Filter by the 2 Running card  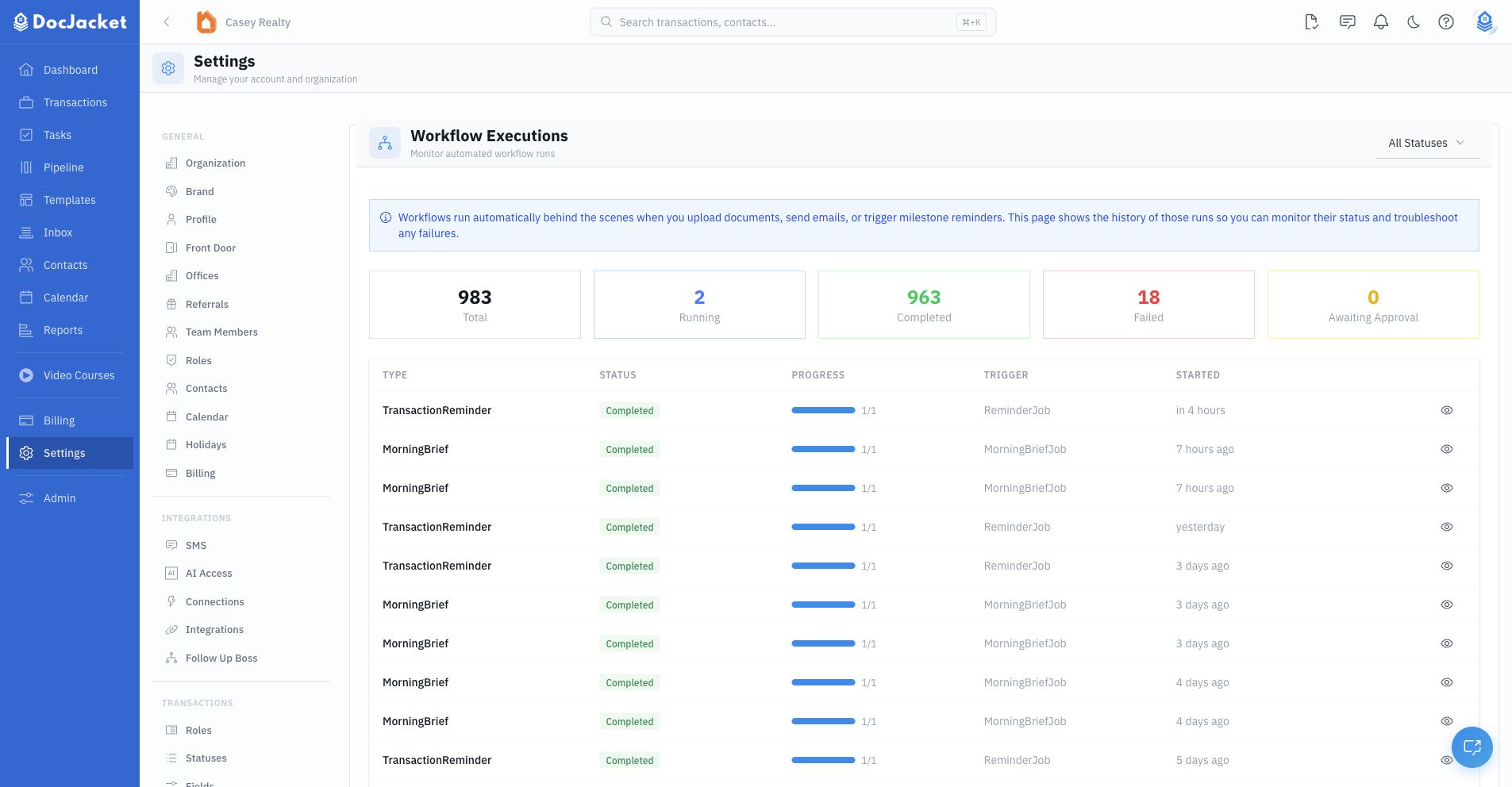(x=699, y=305)
